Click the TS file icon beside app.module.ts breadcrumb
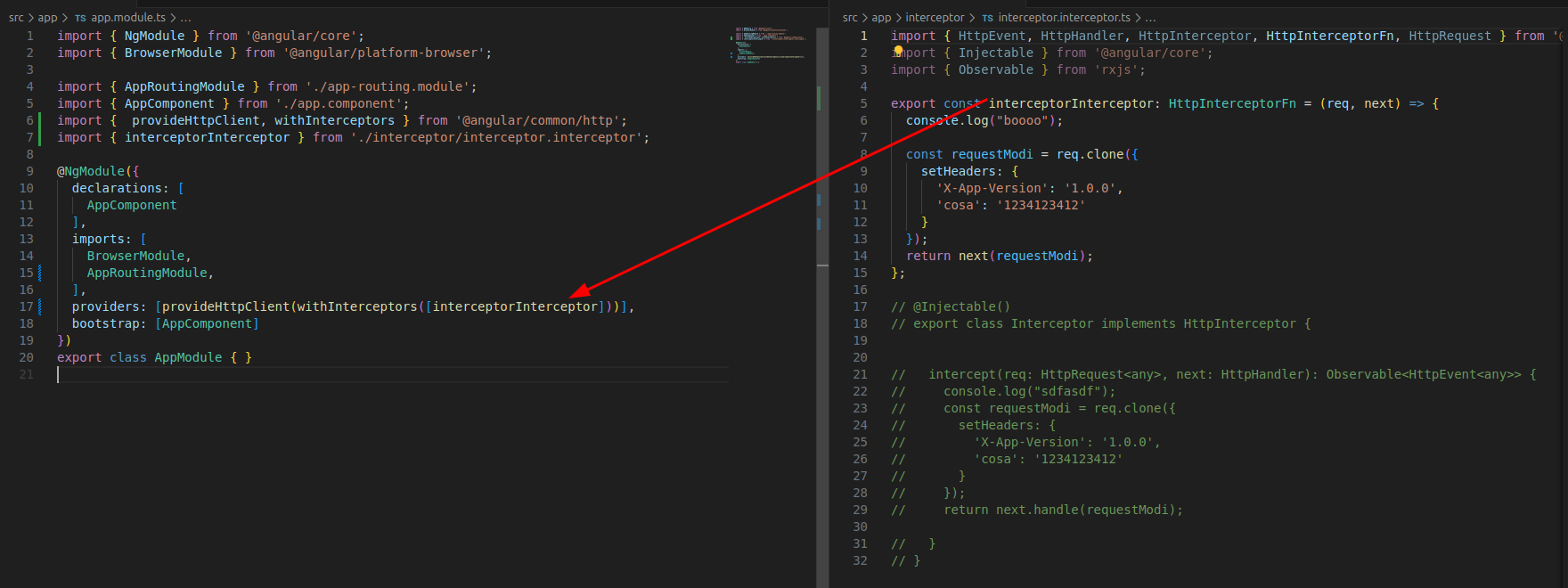1568x588 pixels. coord(80,18)
